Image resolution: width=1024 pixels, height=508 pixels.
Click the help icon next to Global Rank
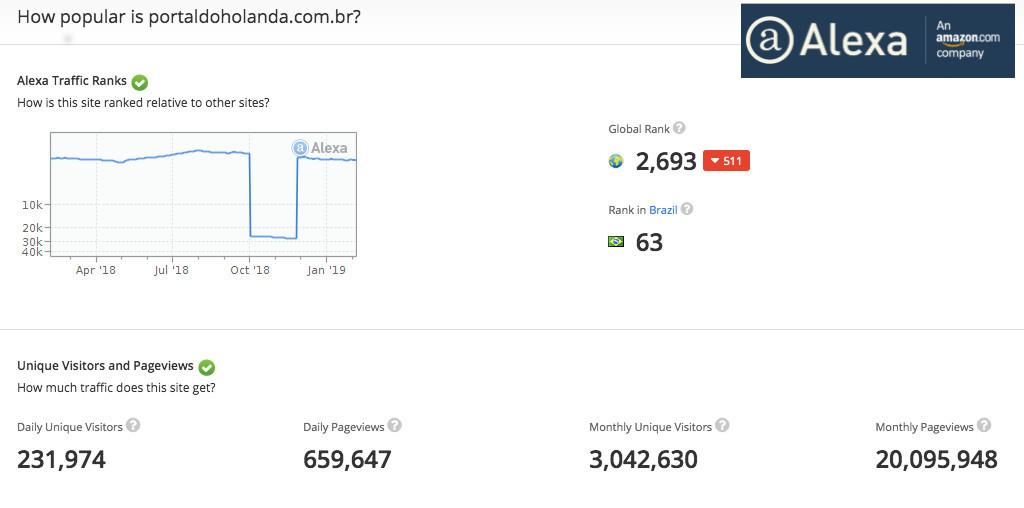679,128
